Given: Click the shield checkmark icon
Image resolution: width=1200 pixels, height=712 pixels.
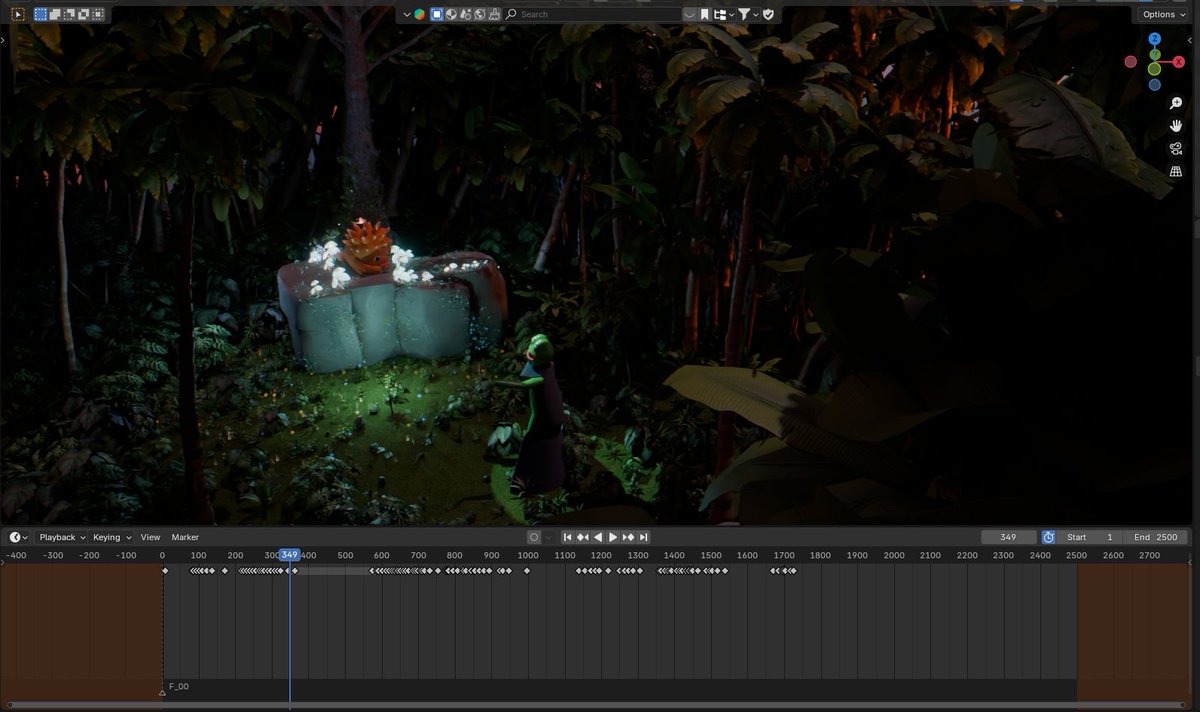Looking at the screenshot, I should [x=768, y=14].
